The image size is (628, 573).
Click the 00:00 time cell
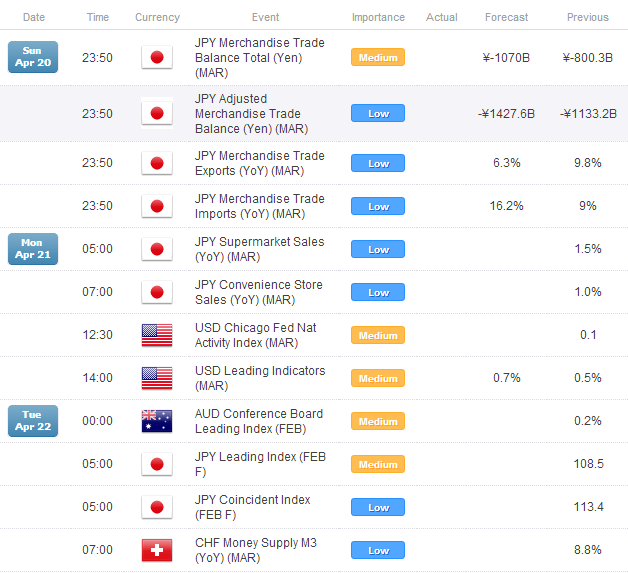click(x=97, y=420)
